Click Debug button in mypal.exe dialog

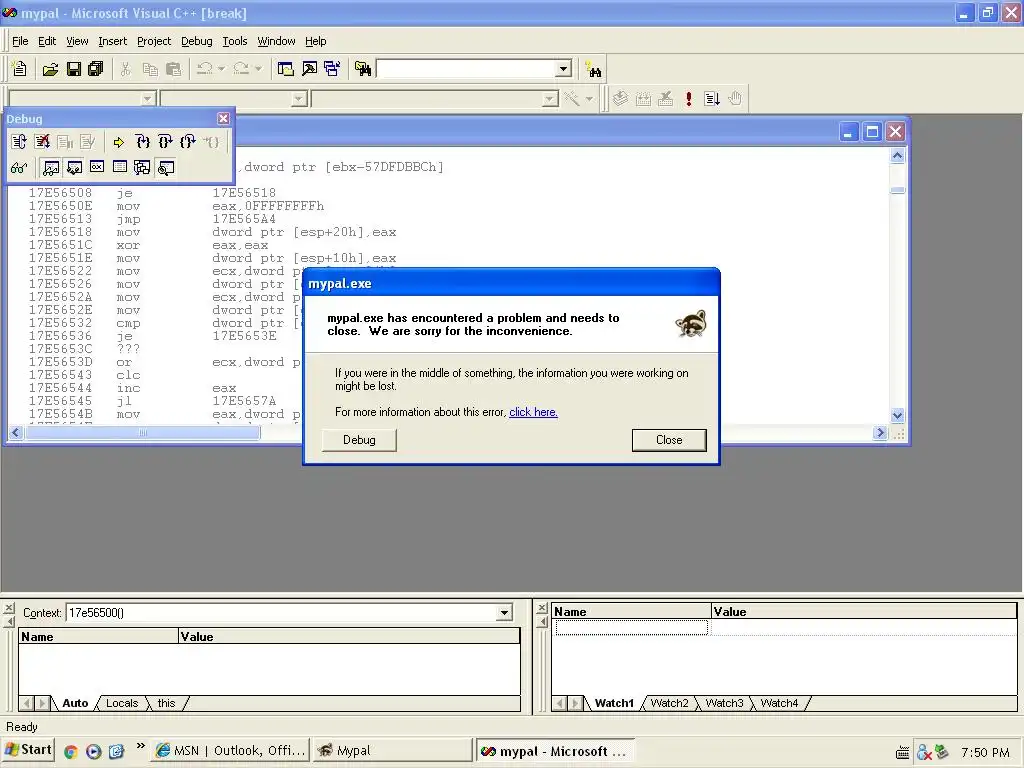[359, 440]
